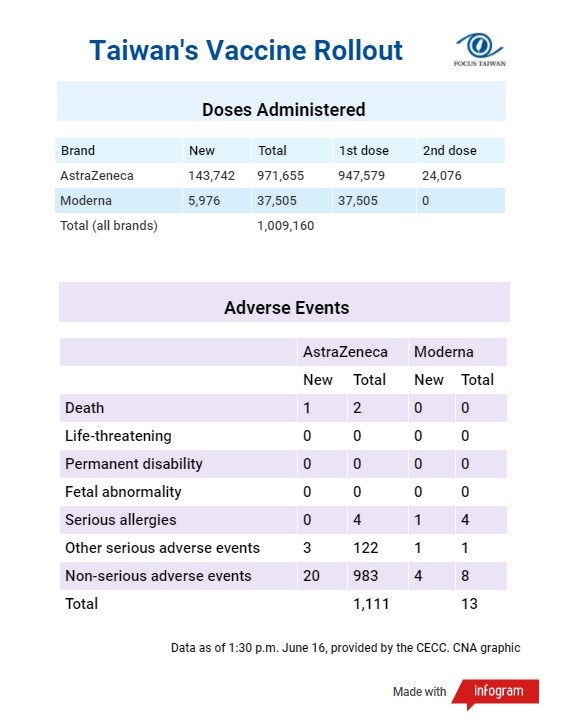Click AstraZeneca non-serious total 983

point(366,576)
